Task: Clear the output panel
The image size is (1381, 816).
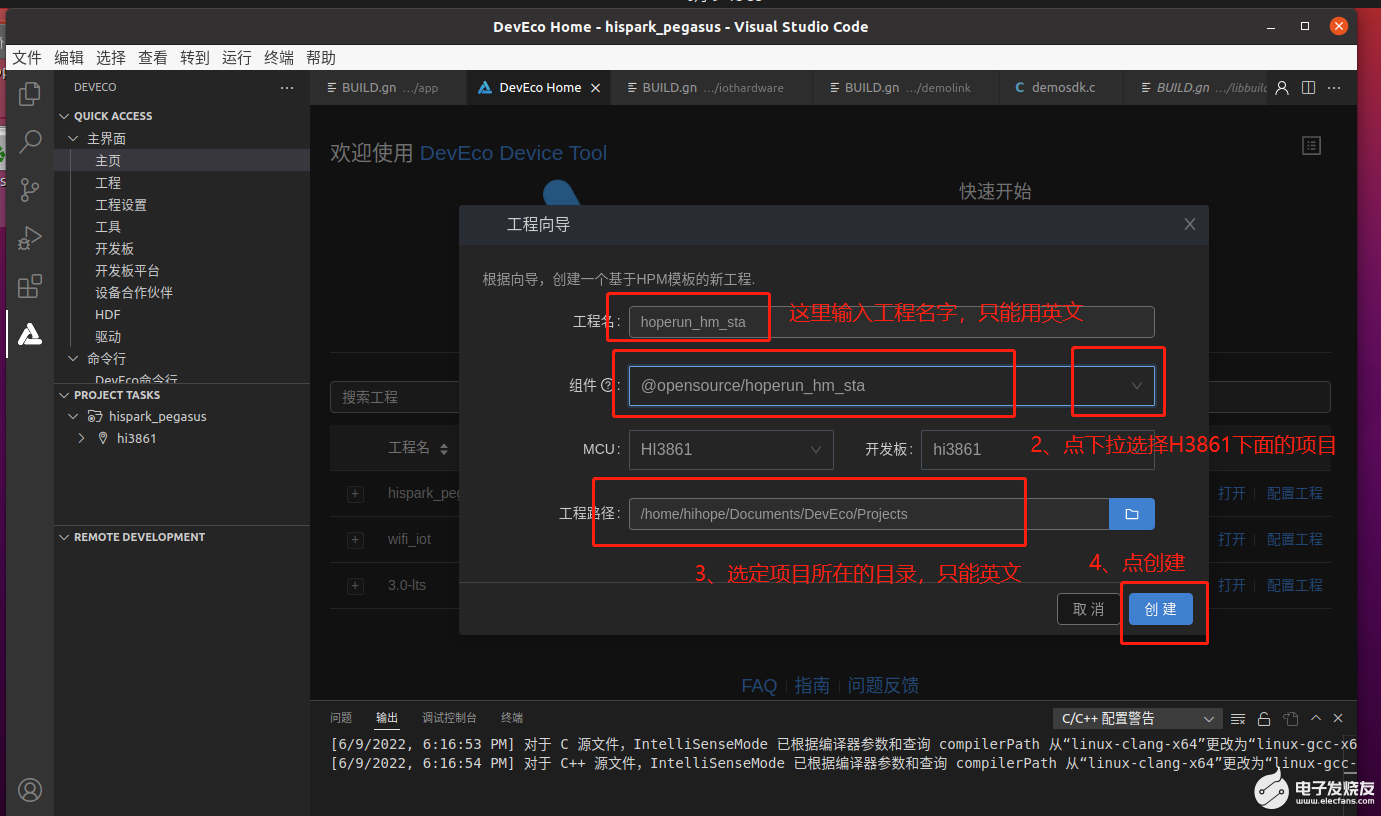Action: [1238, 718]
